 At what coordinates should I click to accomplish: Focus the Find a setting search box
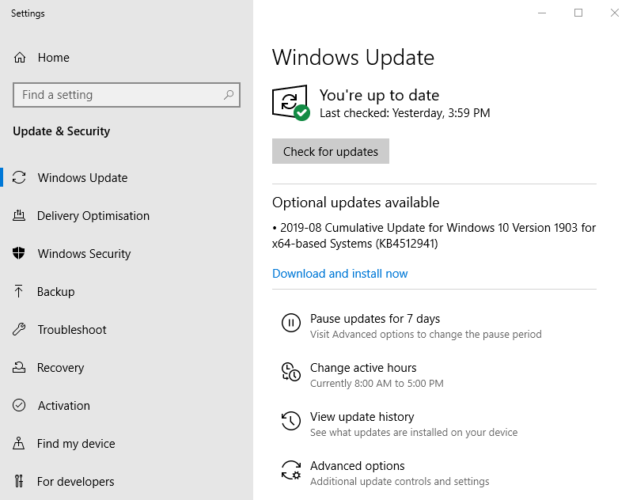(x=126, y=95)
